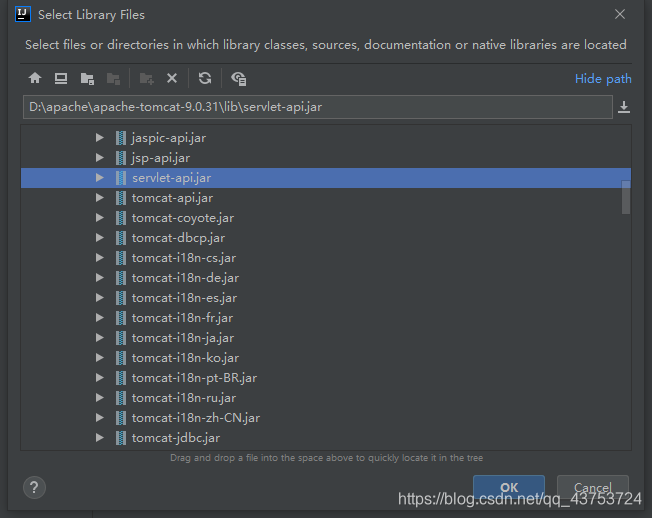Image resolution: width=652 pixels, height=518 pixels.
Task: Click the Desktop directory icon
Action: pos(61,78)
